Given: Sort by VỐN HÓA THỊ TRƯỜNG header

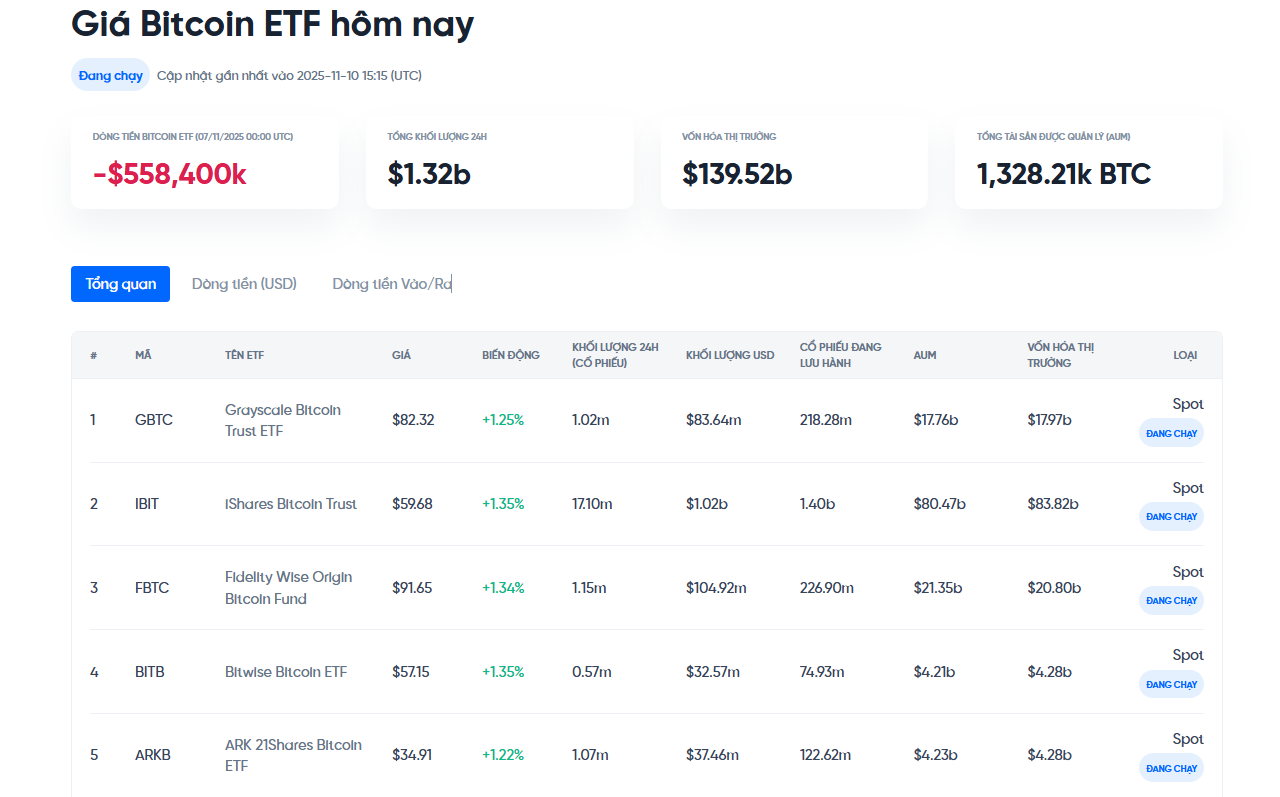Looking at the screenshot, I should click(1060, 355).
